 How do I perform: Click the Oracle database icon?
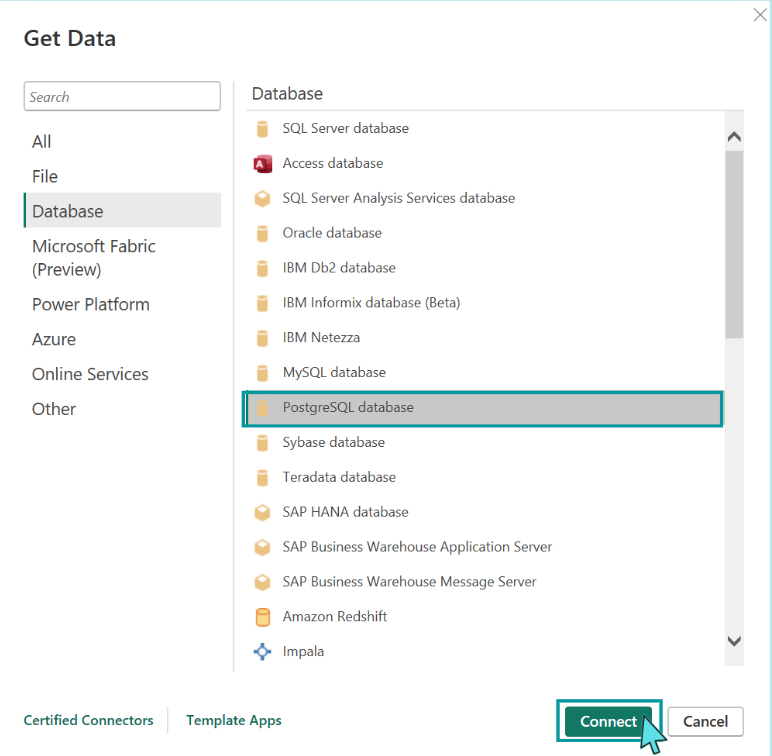262,233
